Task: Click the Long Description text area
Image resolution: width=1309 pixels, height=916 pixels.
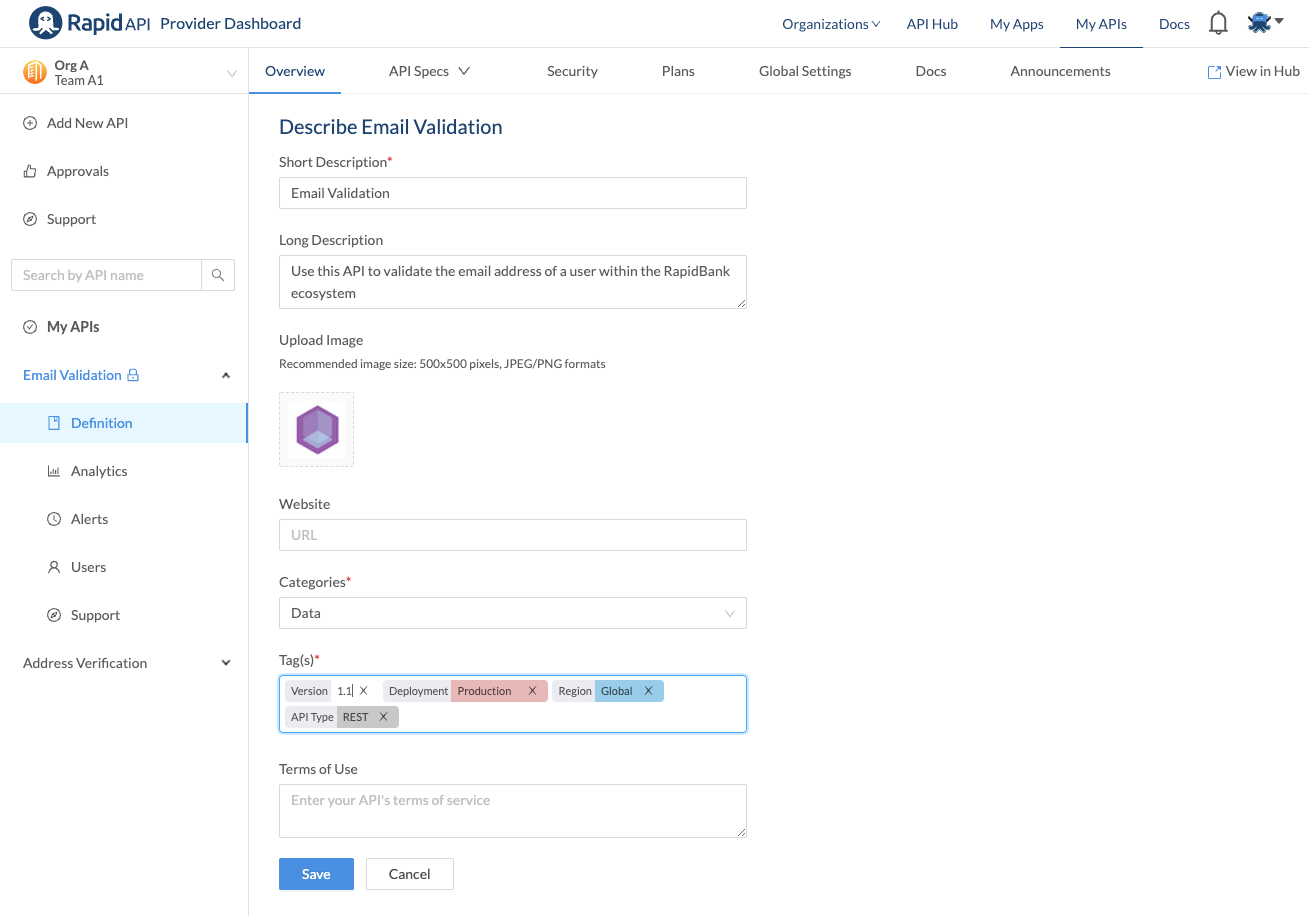Action: (x=513, y=282)
